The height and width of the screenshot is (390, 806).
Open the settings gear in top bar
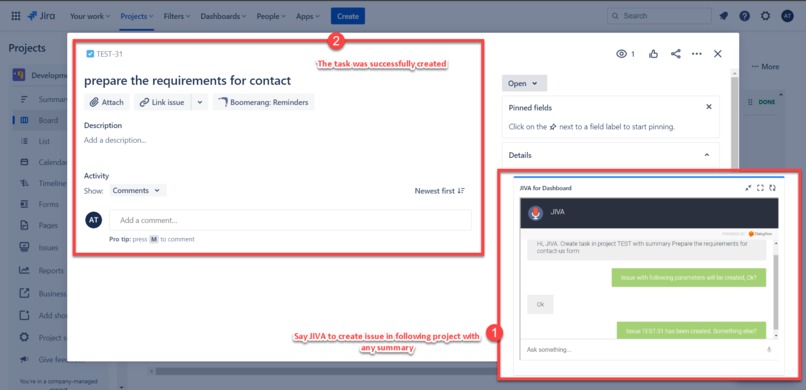click(765, 16)
